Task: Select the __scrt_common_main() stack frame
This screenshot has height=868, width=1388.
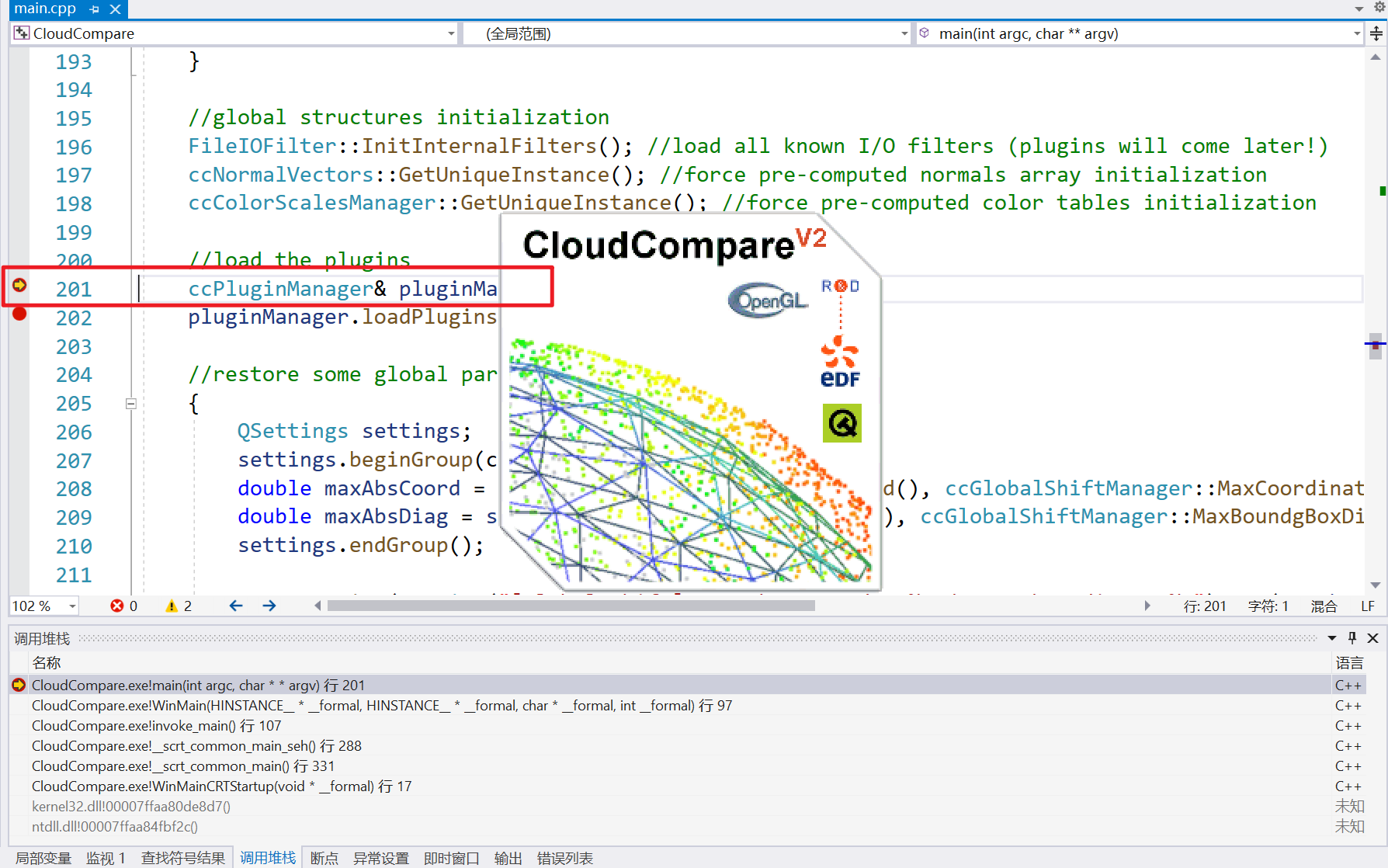Action: 687,766
